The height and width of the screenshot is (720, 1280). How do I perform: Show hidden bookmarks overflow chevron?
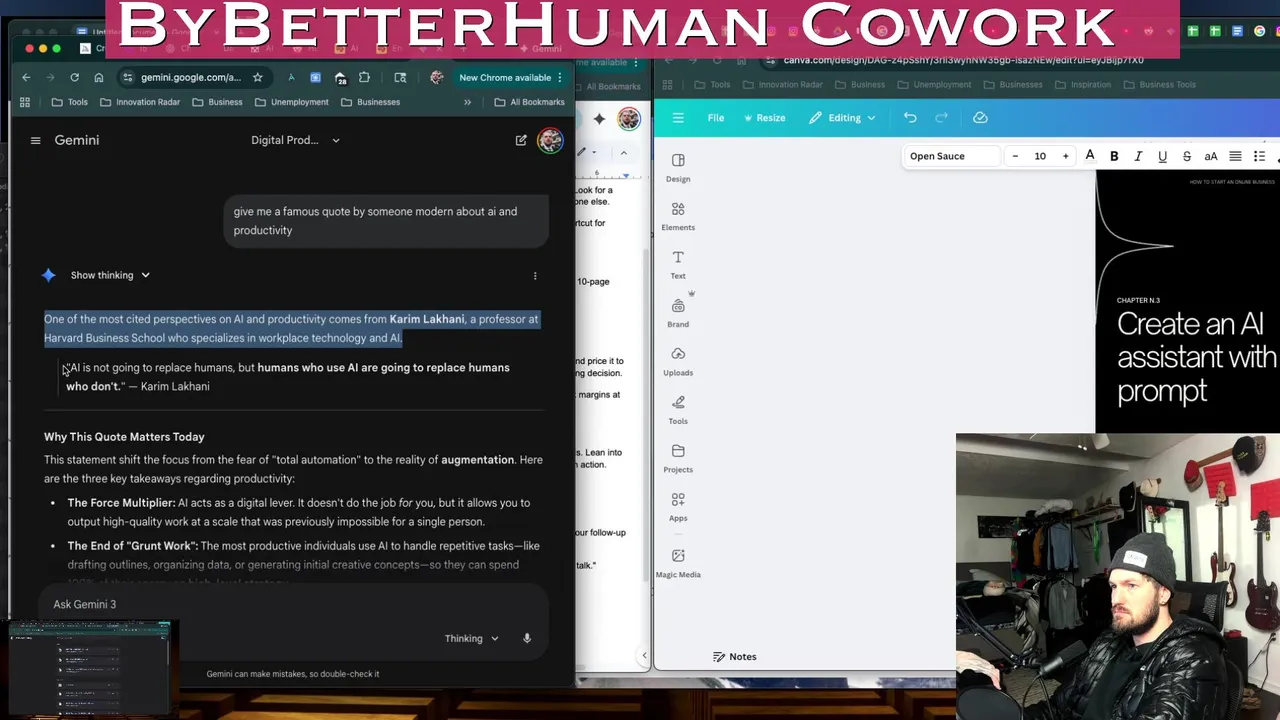[467, 102]
